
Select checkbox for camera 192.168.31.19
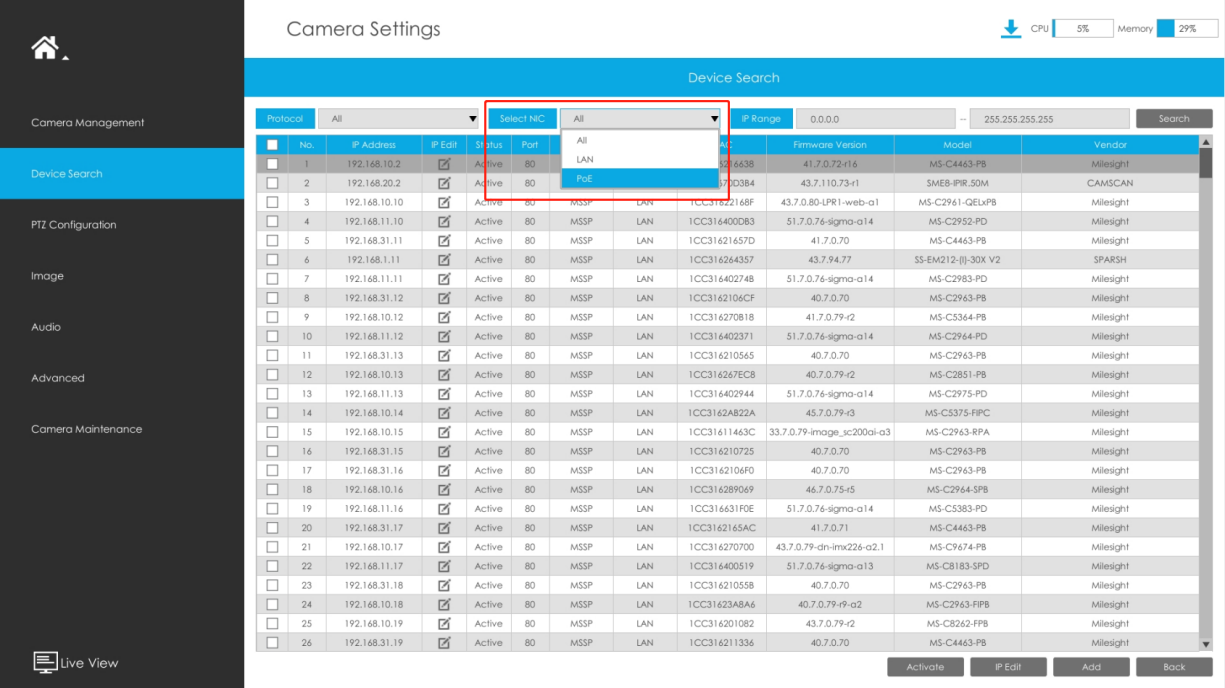pos(272,643)
